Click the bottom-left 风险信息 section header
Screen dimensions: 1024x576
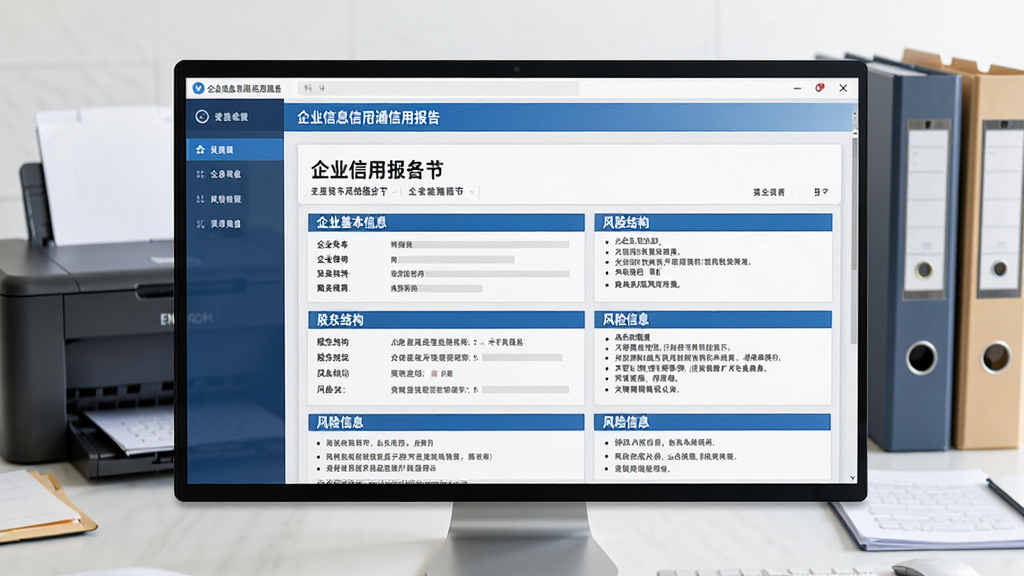[446, 422]
